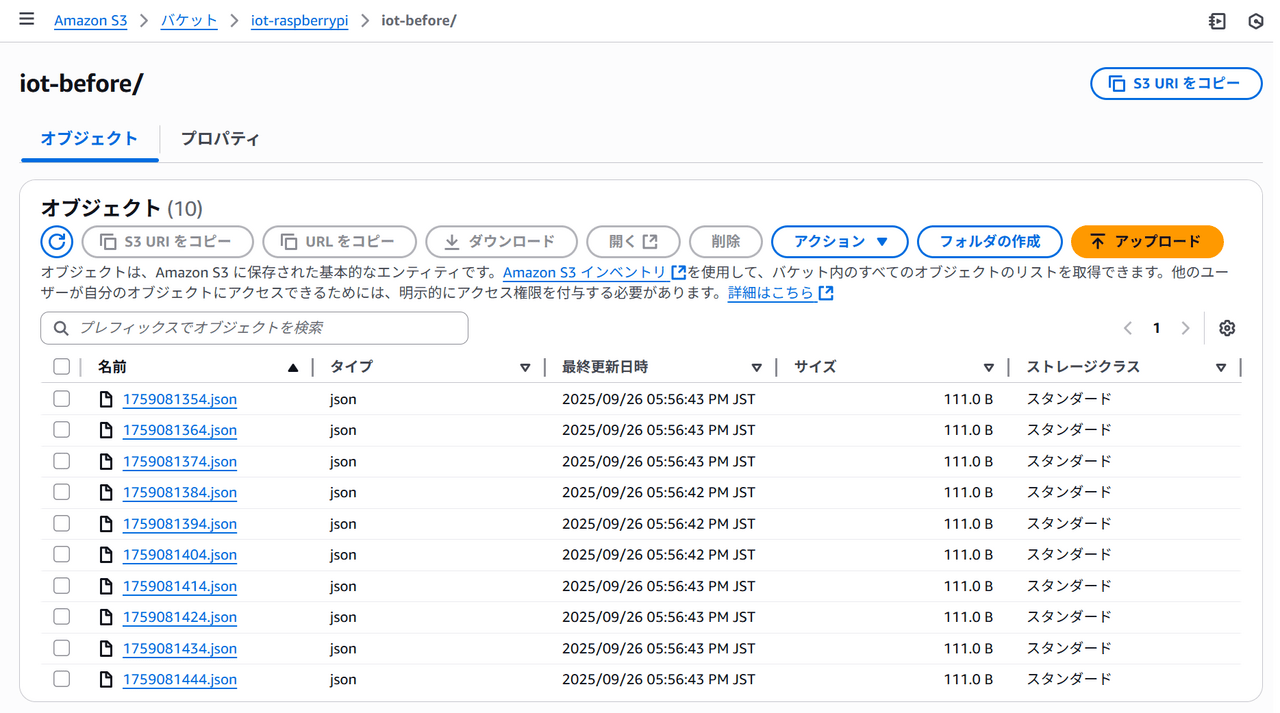Click the hexagon icon in top-right corner
This screenshot has width=1280, height=713.
(1256, 21)
